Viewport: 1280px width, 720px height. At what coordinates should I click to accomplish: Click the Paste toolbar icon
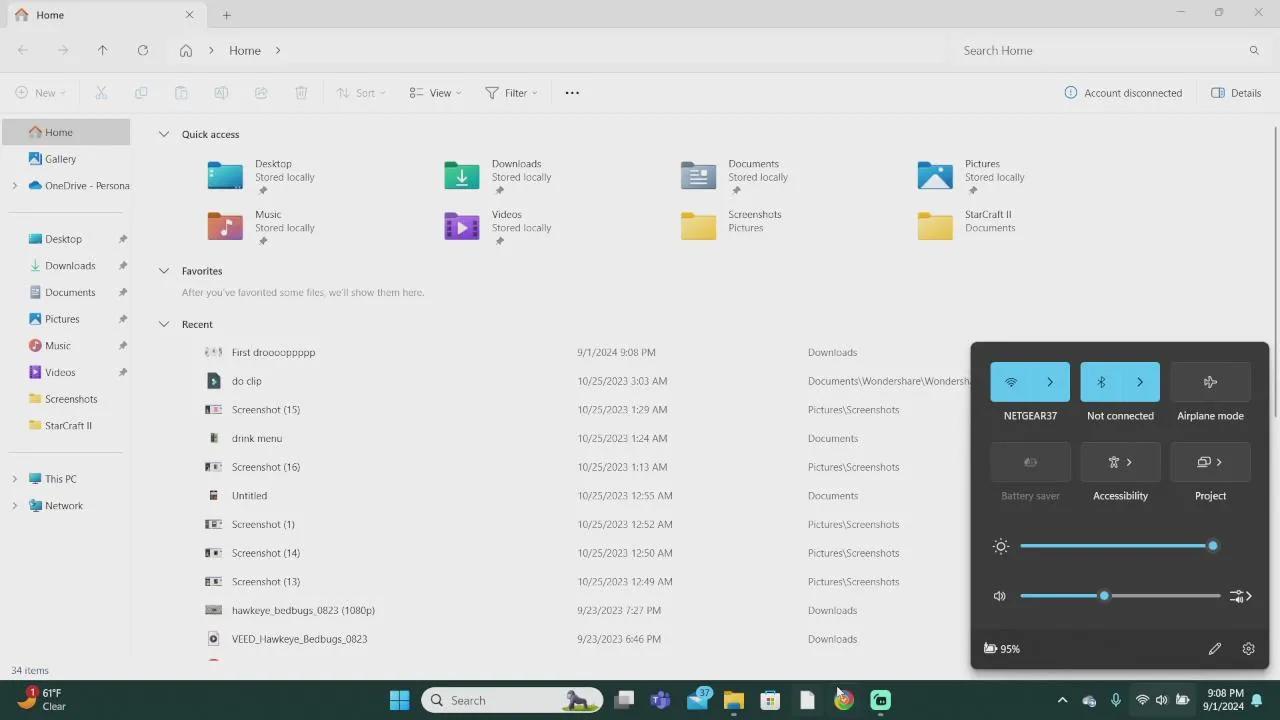[181, 93]
